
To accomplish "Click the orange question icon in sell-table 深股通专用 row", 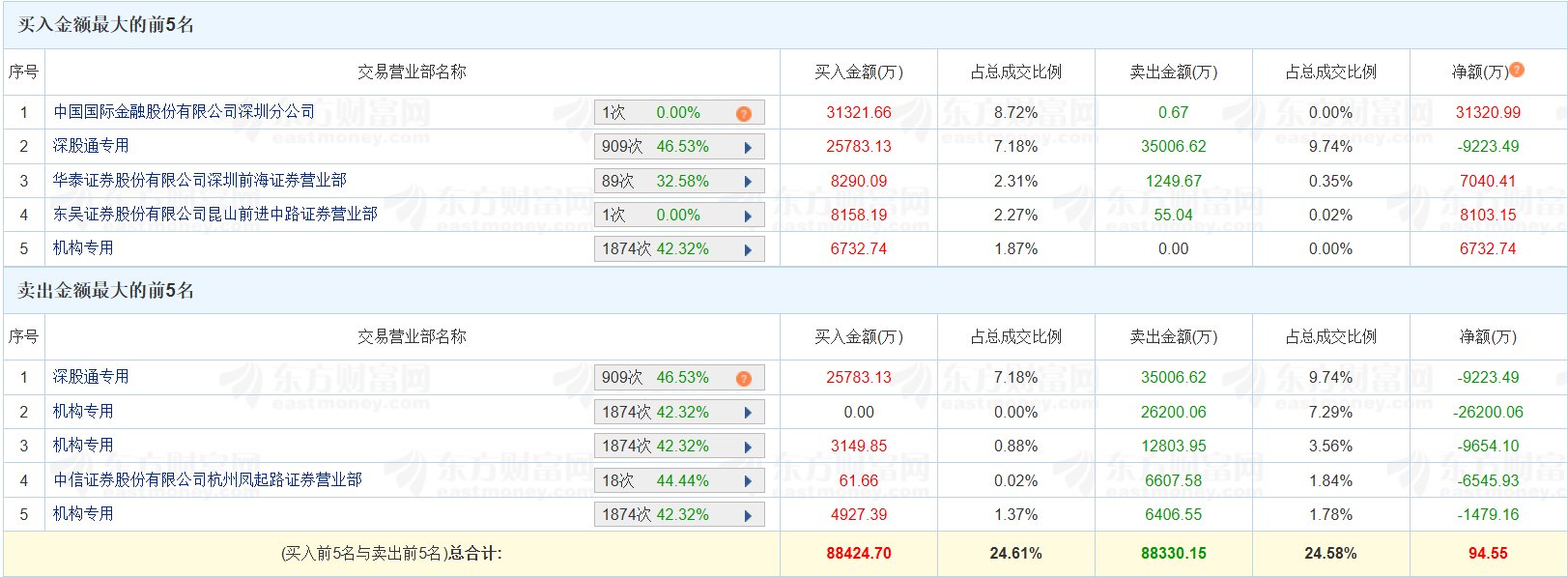I will (743, 378).
